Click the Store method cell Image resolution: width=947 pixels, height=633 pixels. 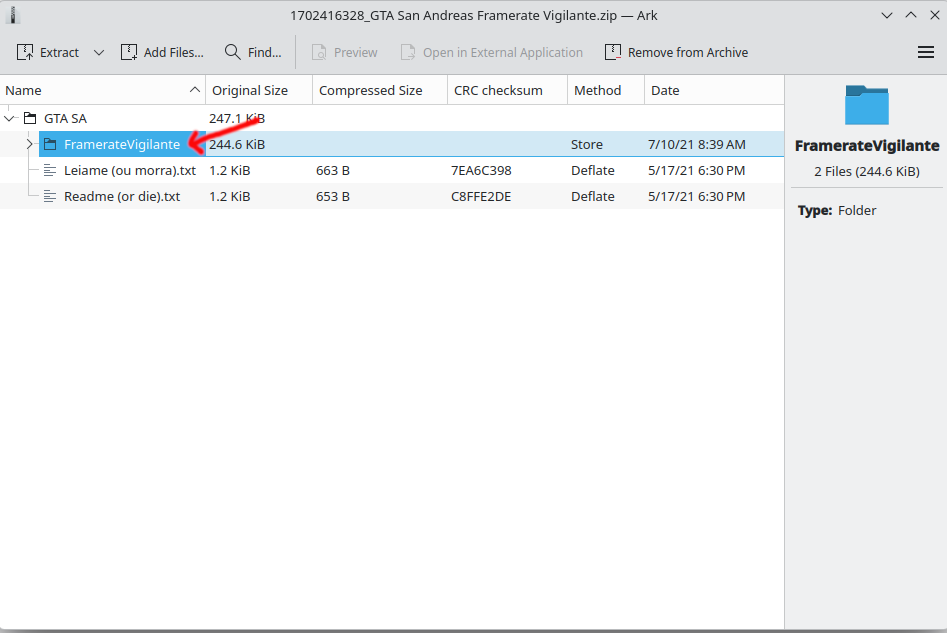pos(586,144)
